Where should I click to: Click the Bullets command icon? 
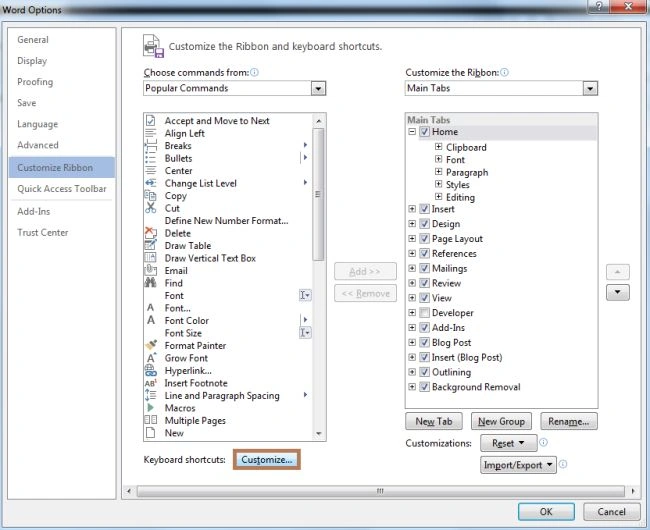click(150, 158)
